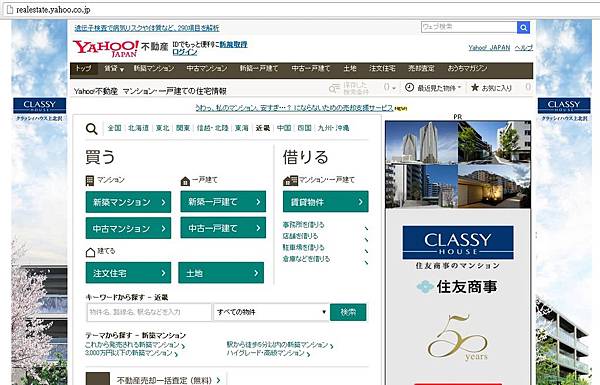Select the 新築一戸建て navigation tab
Screen dimensions: 600x385
coord(259,69)
